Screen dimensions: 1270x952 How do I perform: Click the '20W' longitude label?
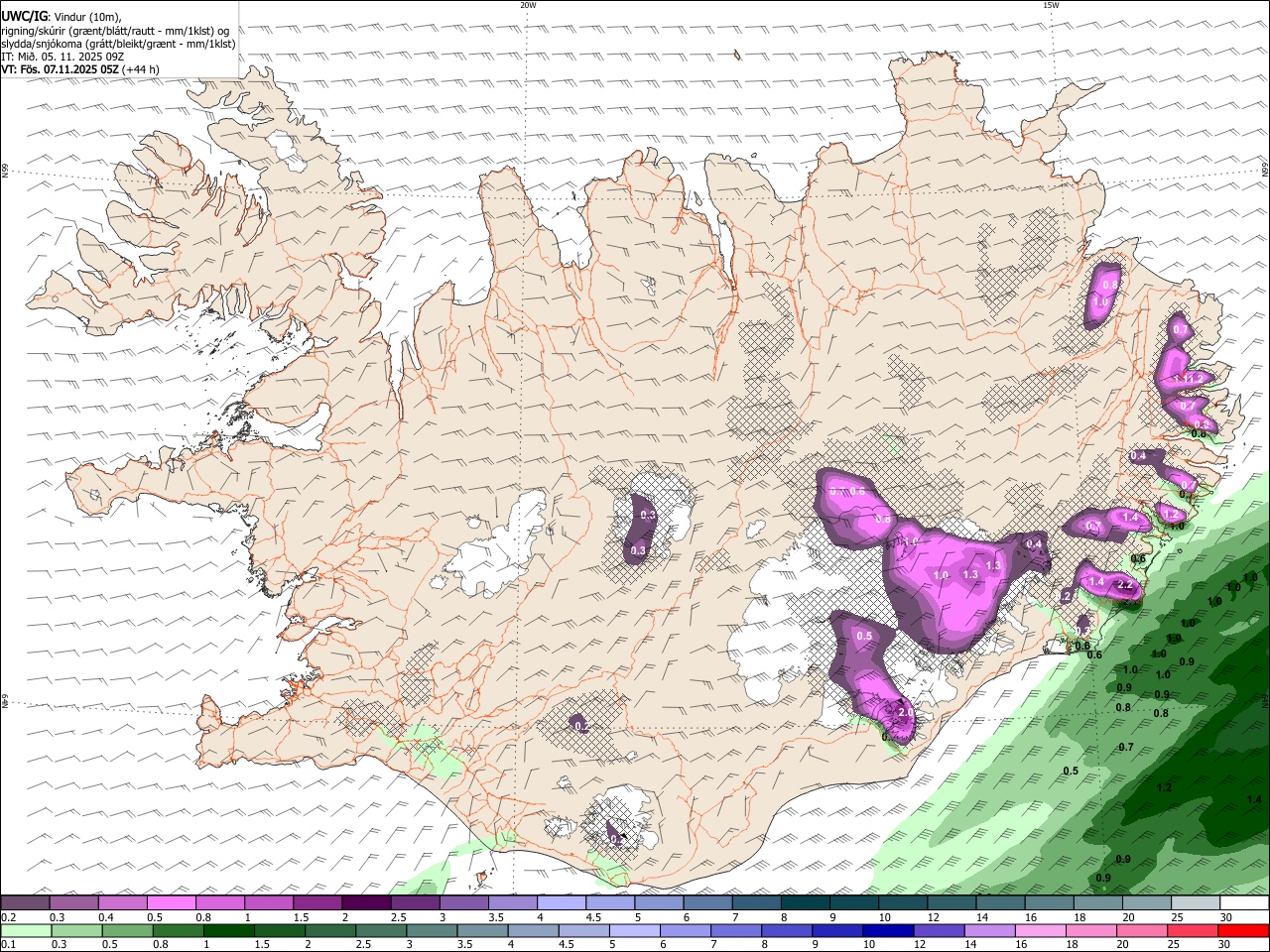coord(528,5)
